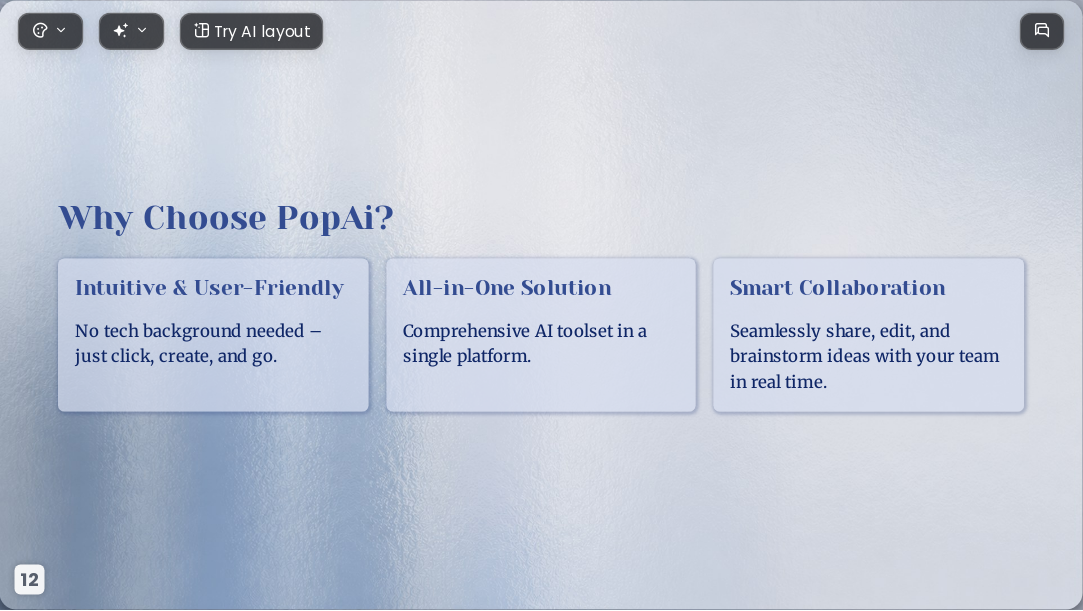Select the 'Why Choose PopAi?' heading
Image resolution: width=1083 pixels, height=611 pixels.
pos(226,218)
